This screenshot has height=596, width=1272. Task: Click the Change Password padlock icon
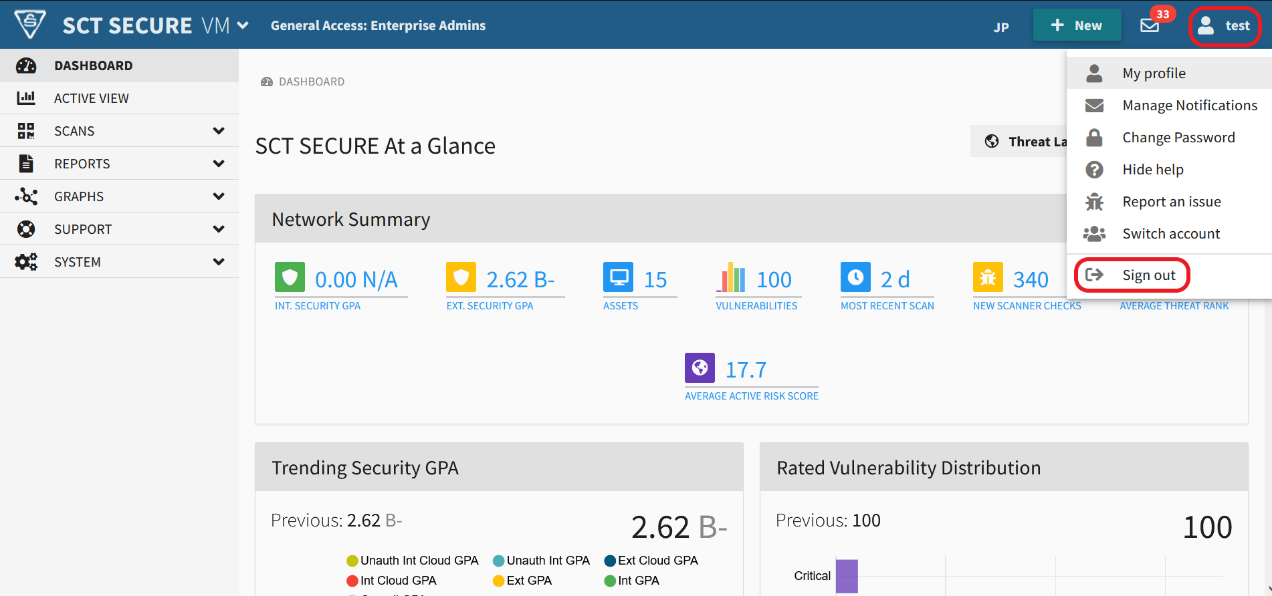point(1095,137)
